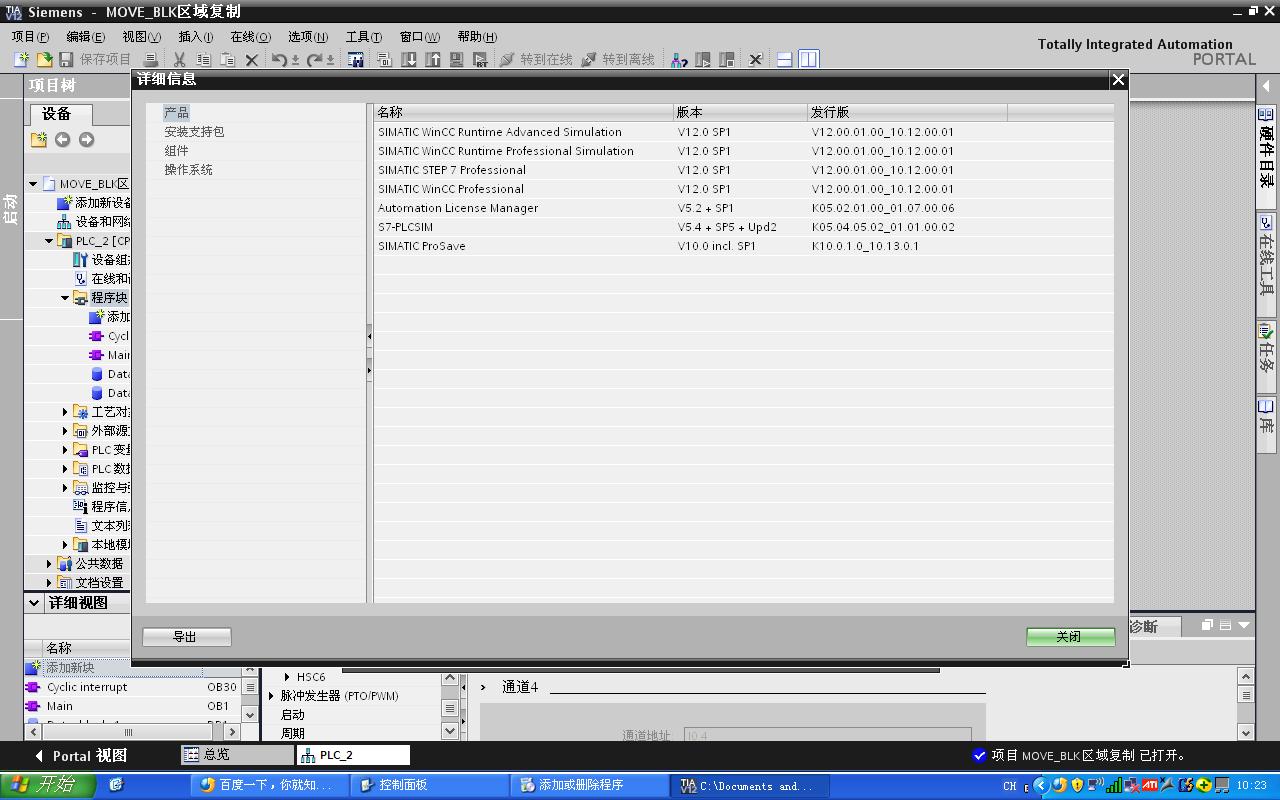Open the PLC_2 editor tab
The height and width of the screenshot is (800, 1280).
click(x=353, y=755)
